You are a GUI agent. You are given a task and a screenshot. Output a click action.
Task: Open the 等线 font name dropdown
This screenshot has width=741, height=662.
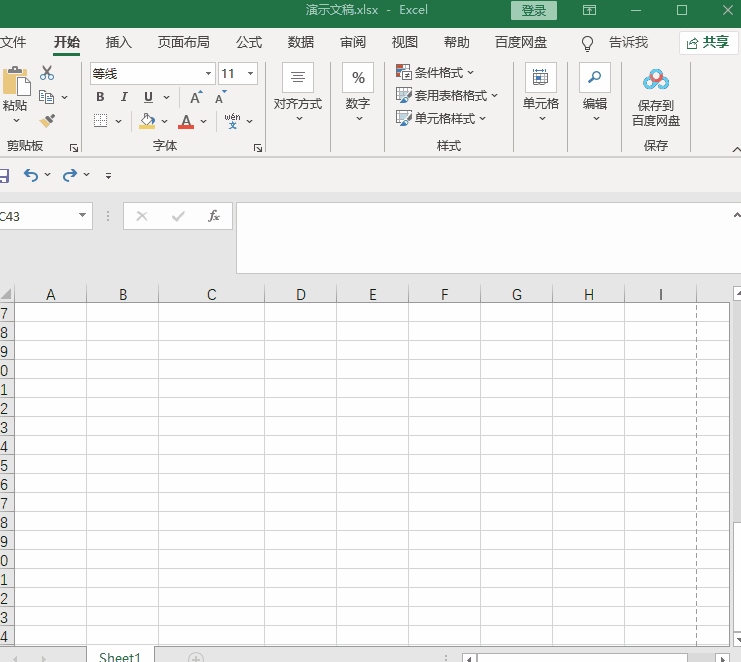point(208,74)
